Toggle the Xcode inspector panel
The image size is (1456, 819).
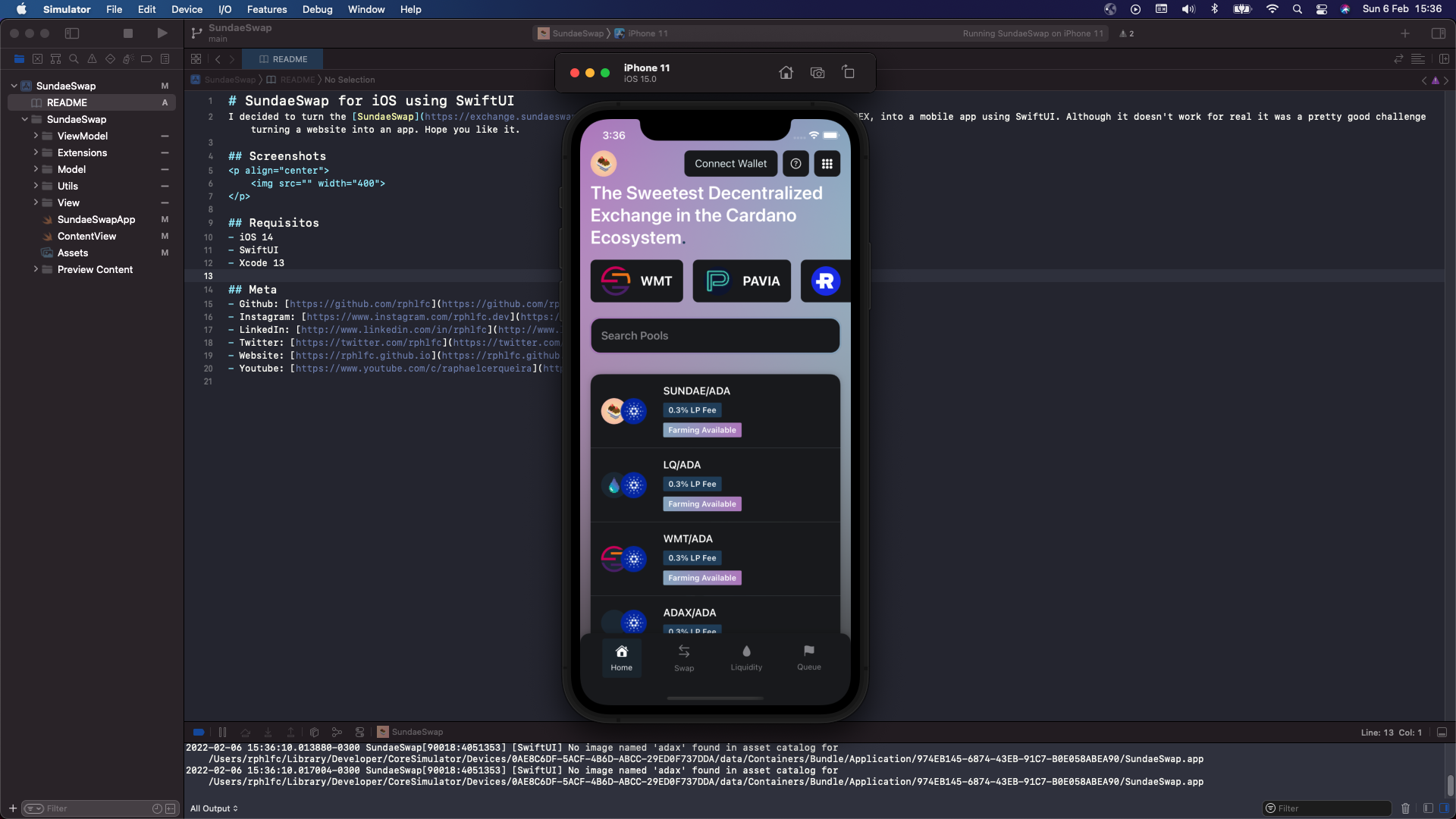(x=1438, y=33)
